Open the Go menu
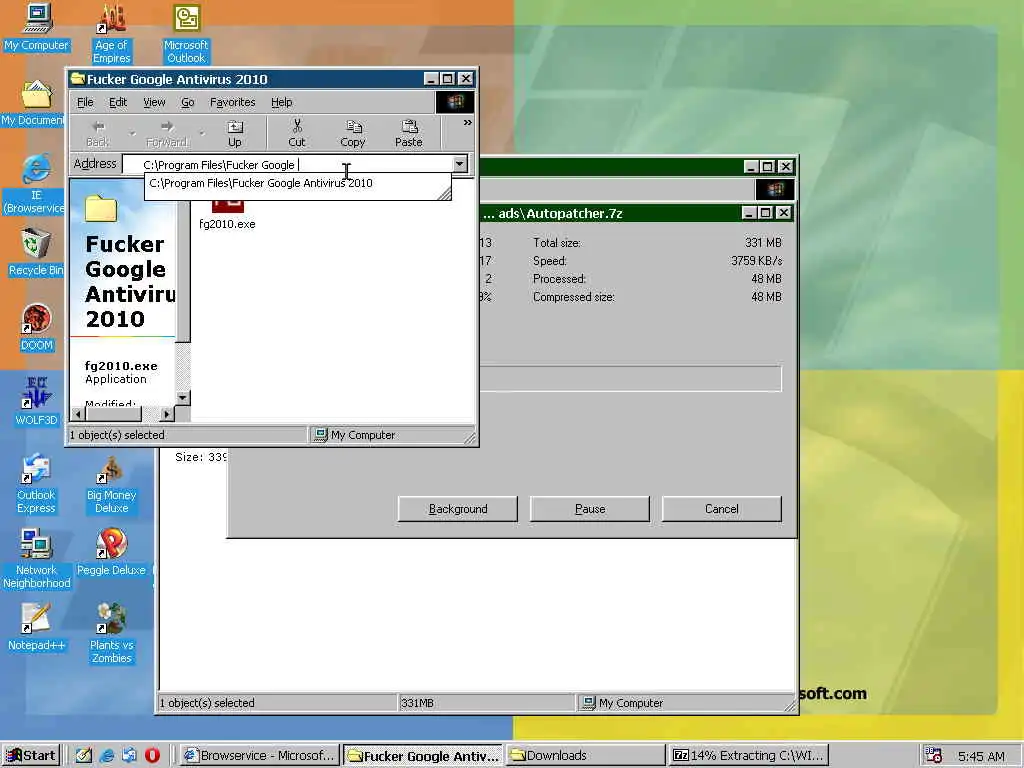1024x768 pixels. tap(188, 102)
